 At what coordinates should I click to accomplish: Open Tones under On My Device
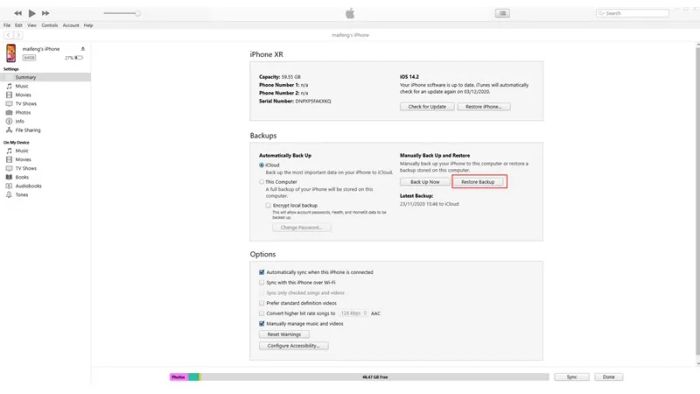tap(21, 195)
